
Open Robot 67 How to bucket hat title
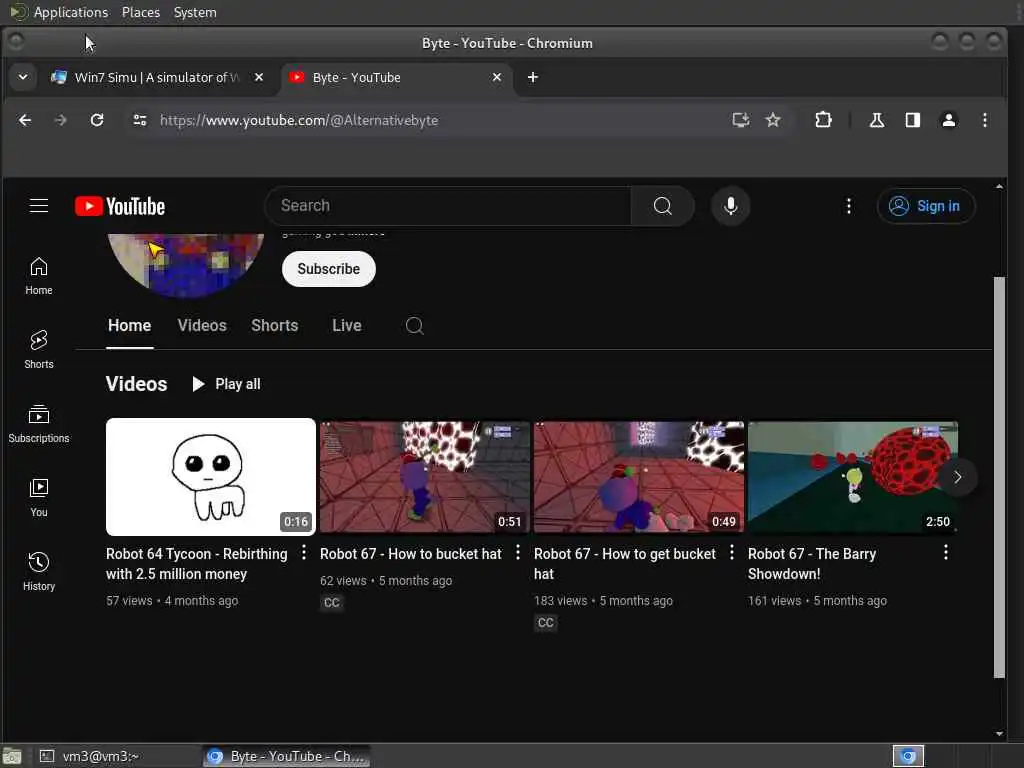click(411, 554)
